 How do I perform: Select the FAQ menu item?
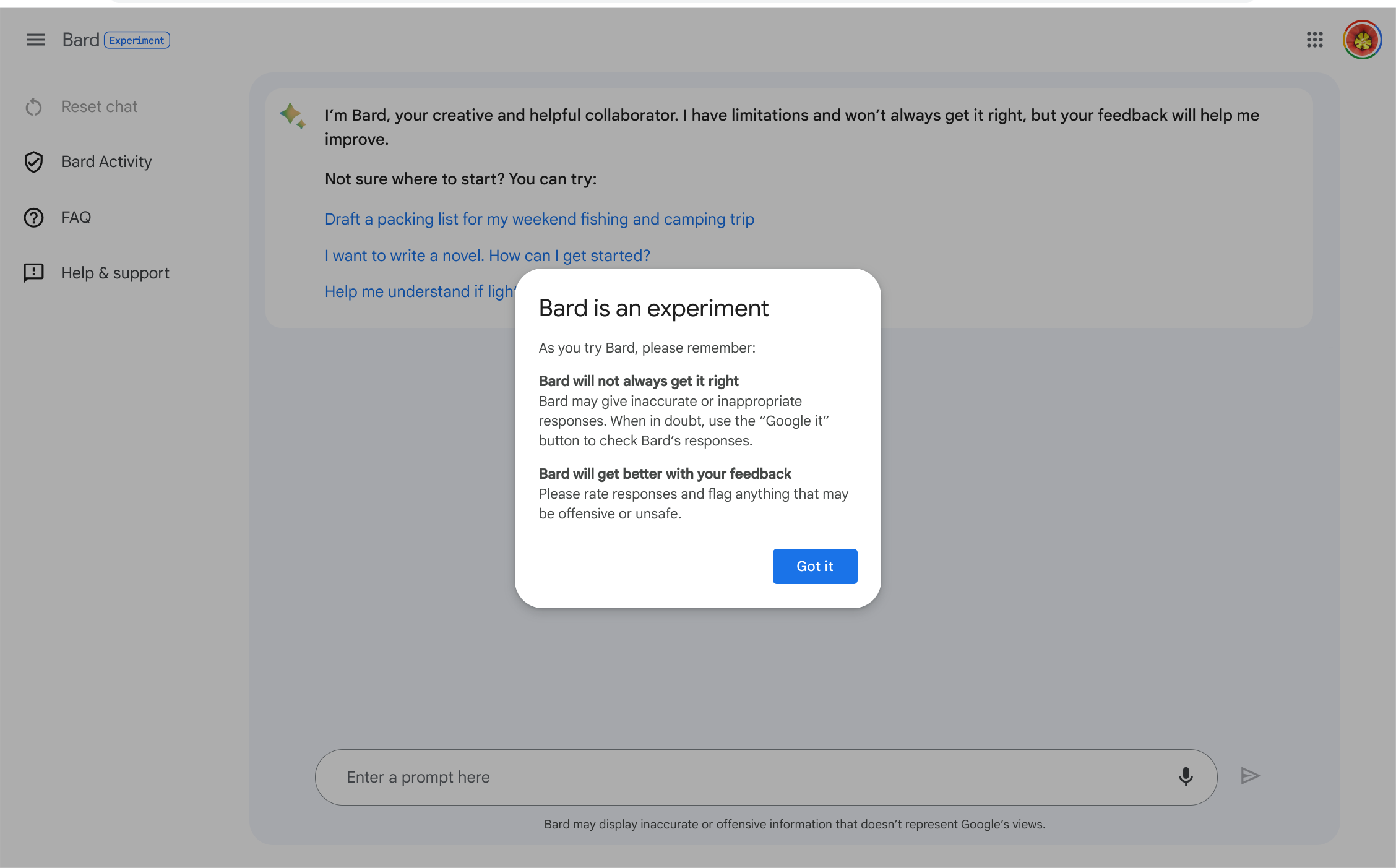[x=76, y=218]
